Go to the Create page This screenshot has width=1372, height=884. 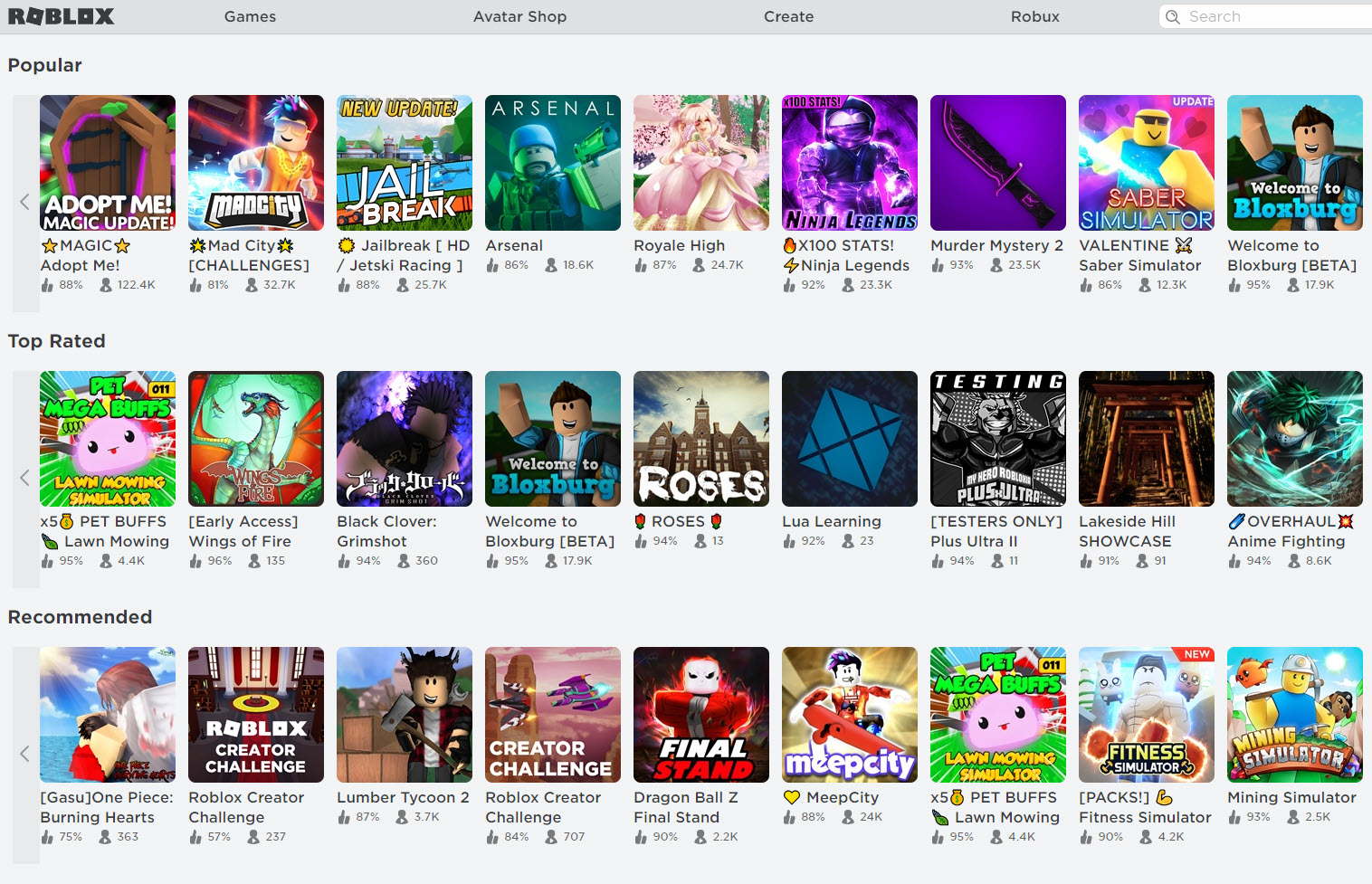789,16
